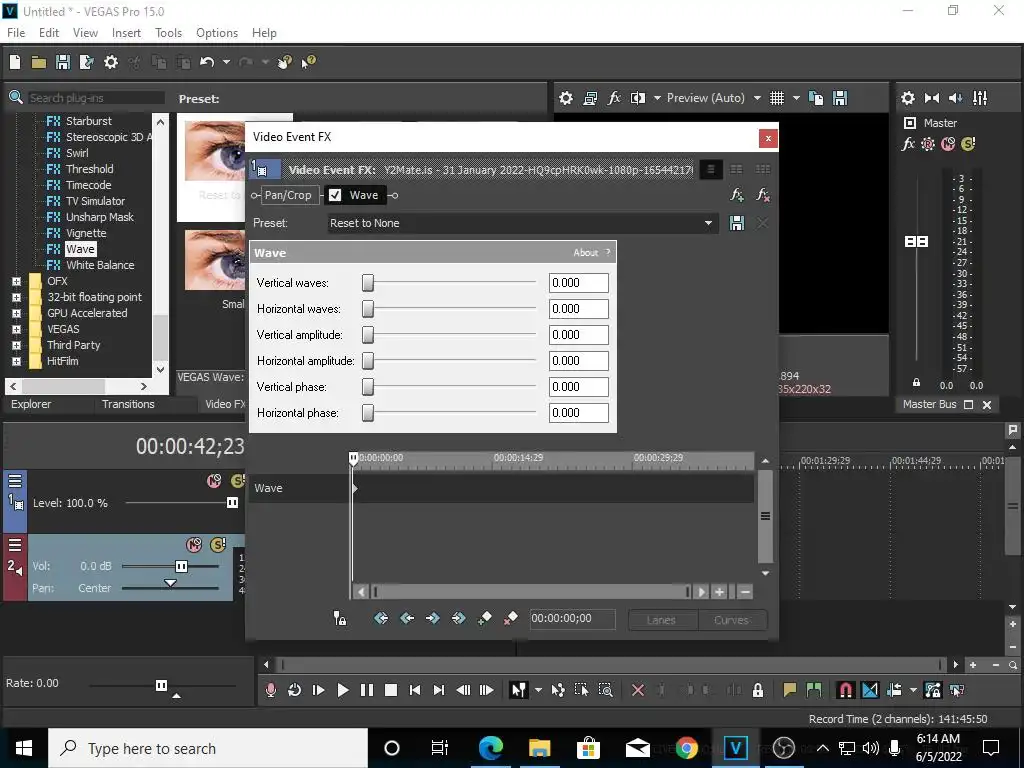Mute video track 1
The width and height of the screenshot is (1024, 768).
(214, 481)
